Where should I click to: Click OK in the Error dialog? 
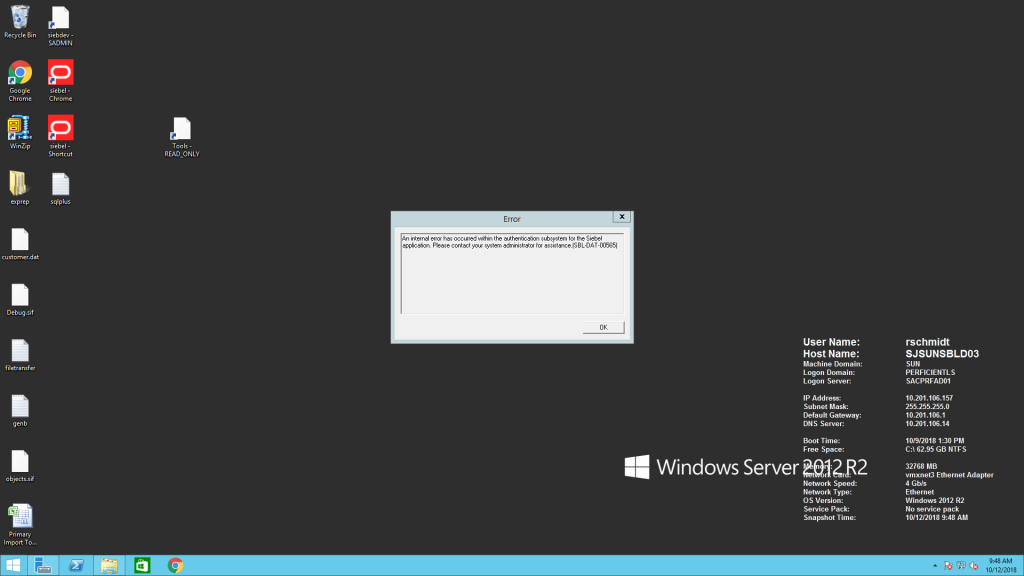point(603,327)
